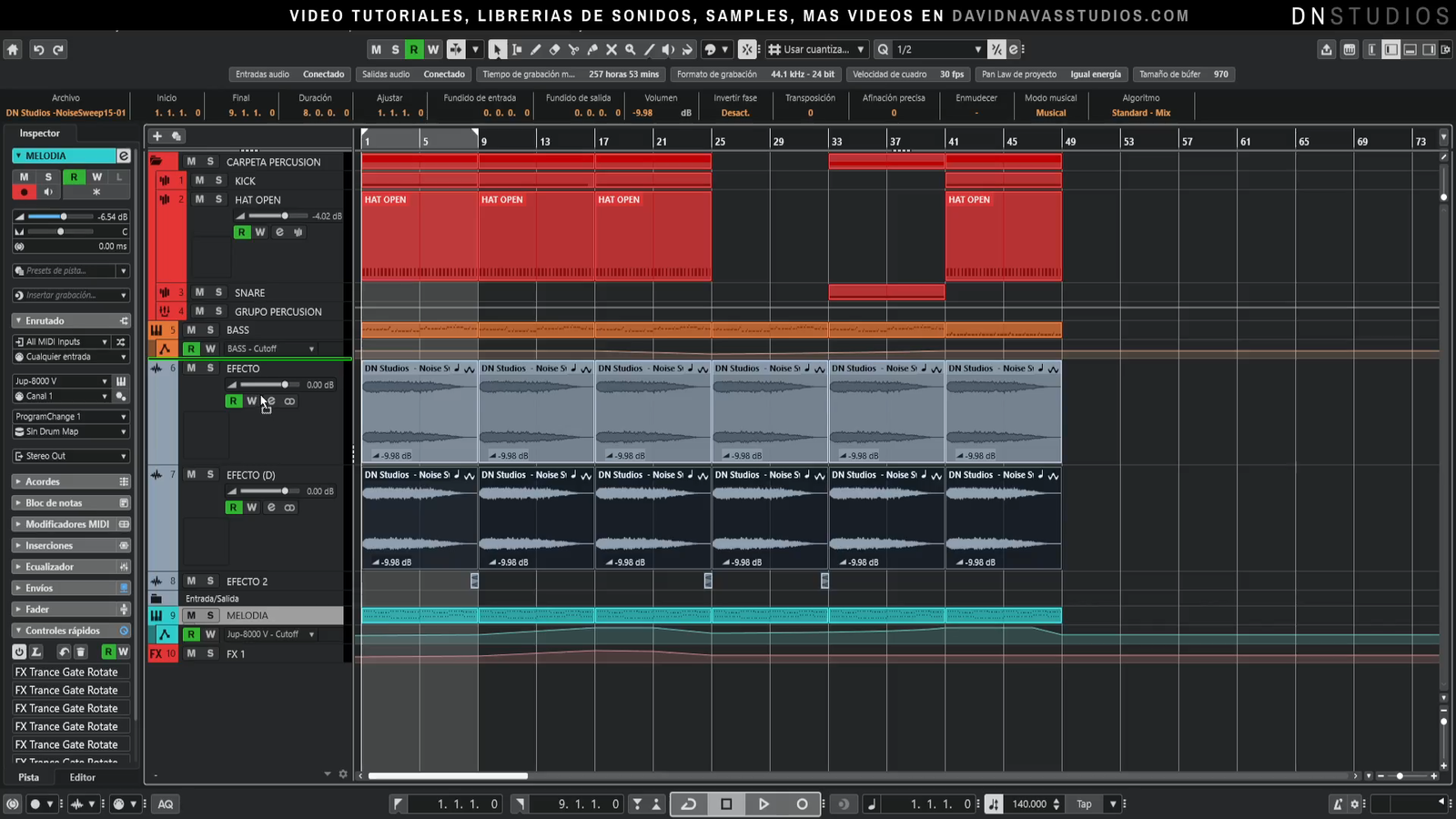Expand the Acordes inspector section

tap(43, 481)
